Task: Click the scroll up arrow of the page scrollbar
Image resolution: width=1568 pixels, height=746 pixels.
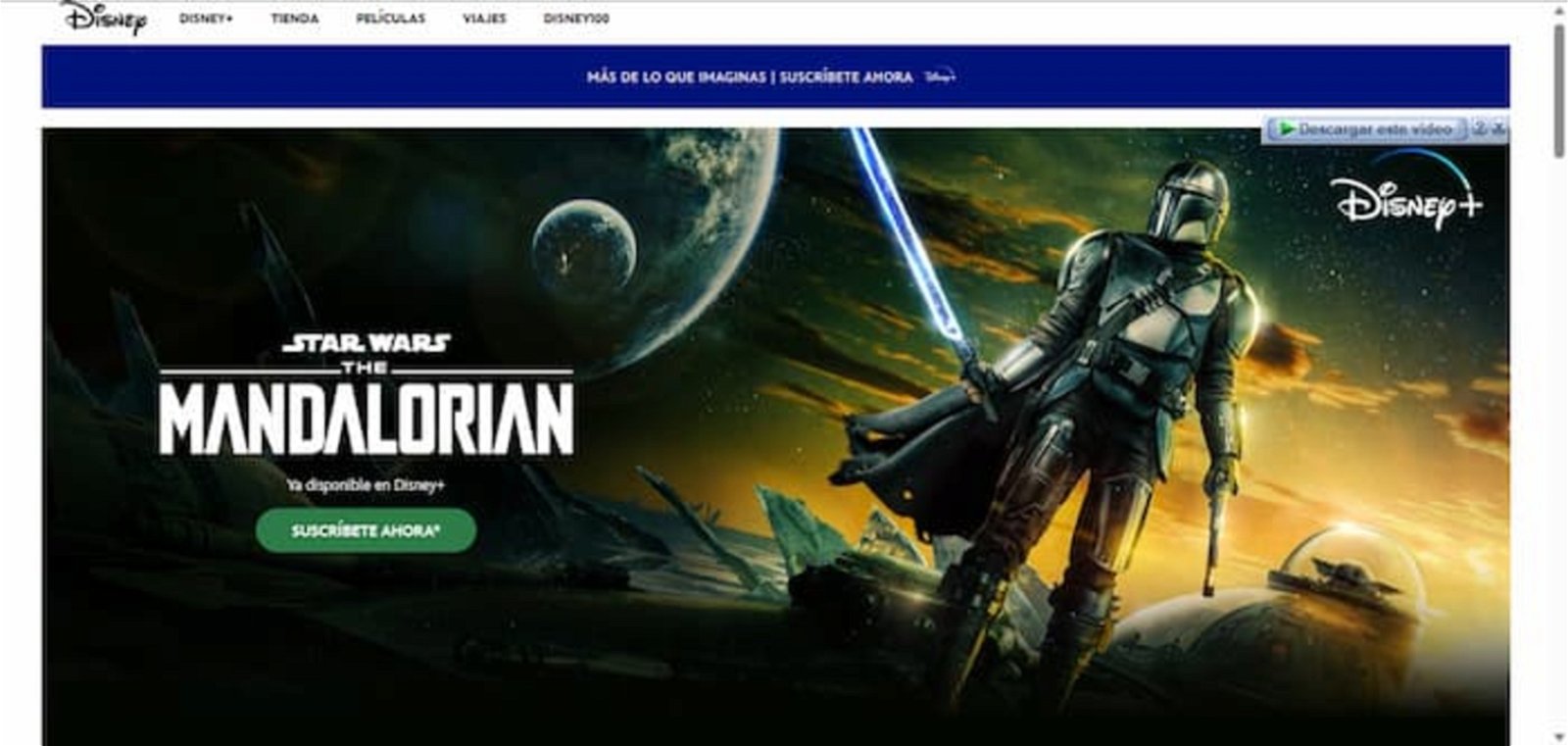Action: pyautogui.click(x=1559, y=9)
